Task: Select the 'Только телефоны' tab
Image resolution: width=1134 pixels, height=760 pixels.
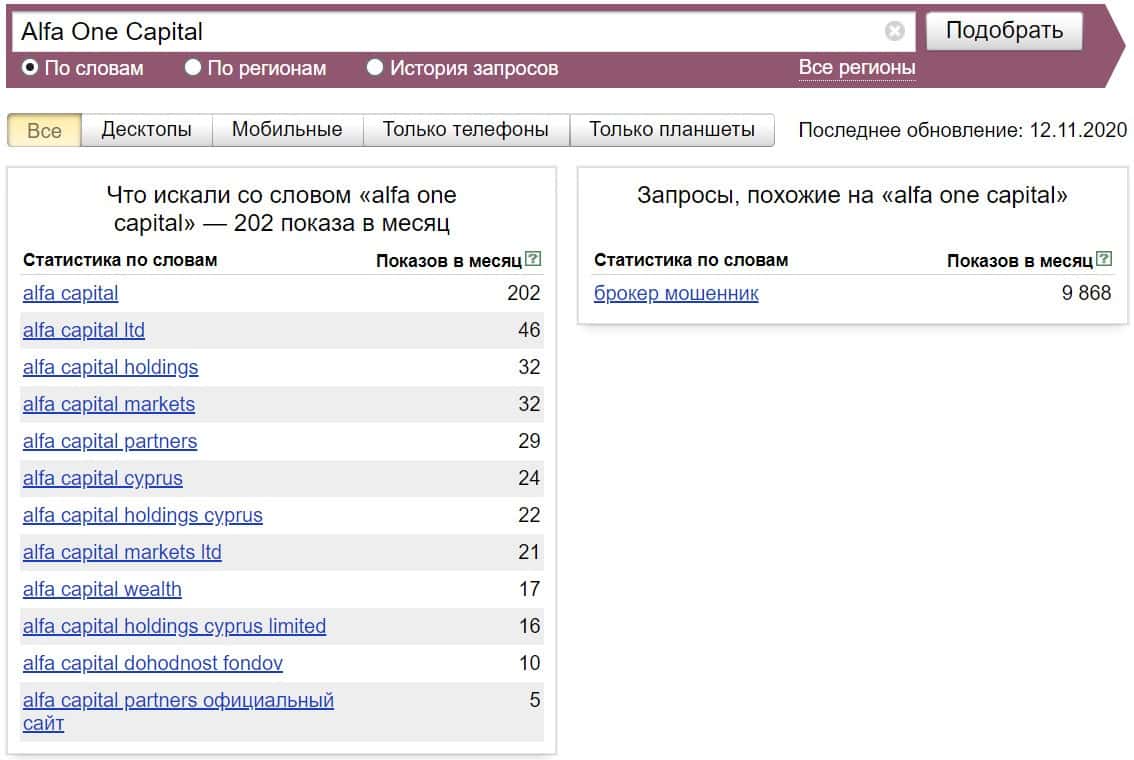Action: 465,130
